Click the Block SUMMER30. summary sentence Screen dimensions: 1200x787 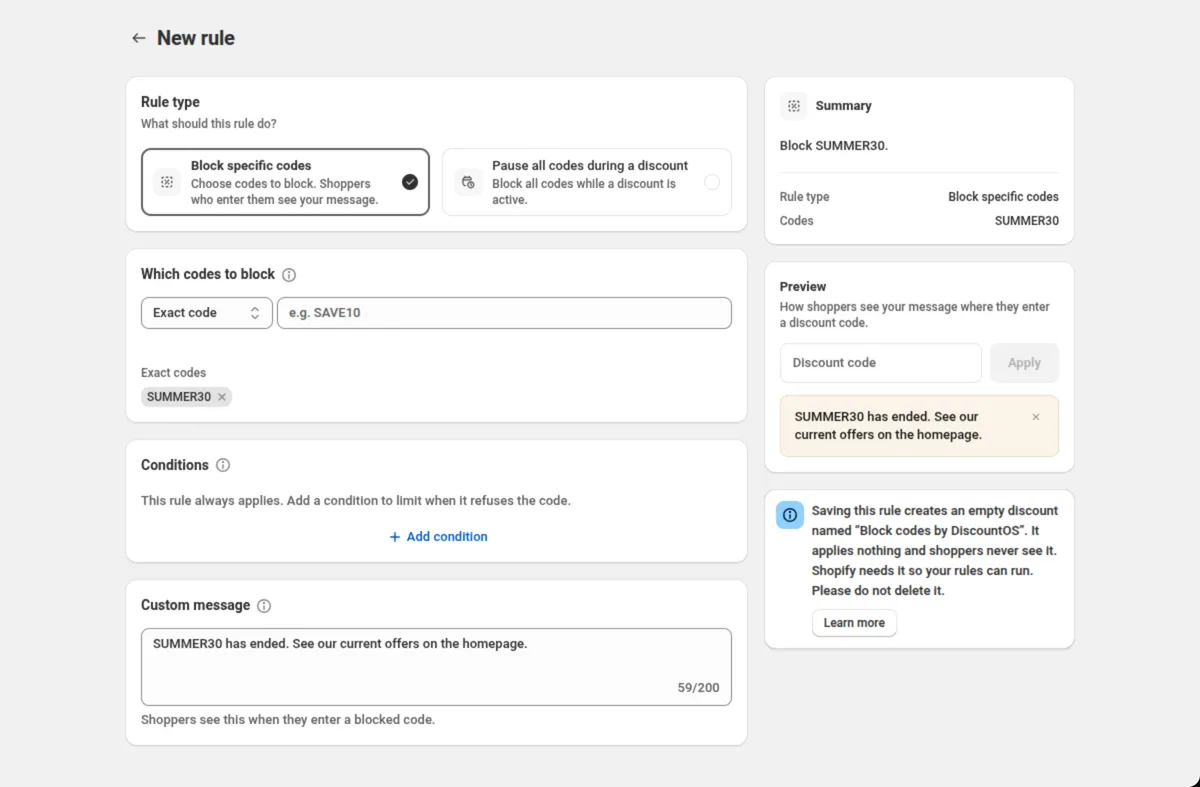click(x=834, y=146)
